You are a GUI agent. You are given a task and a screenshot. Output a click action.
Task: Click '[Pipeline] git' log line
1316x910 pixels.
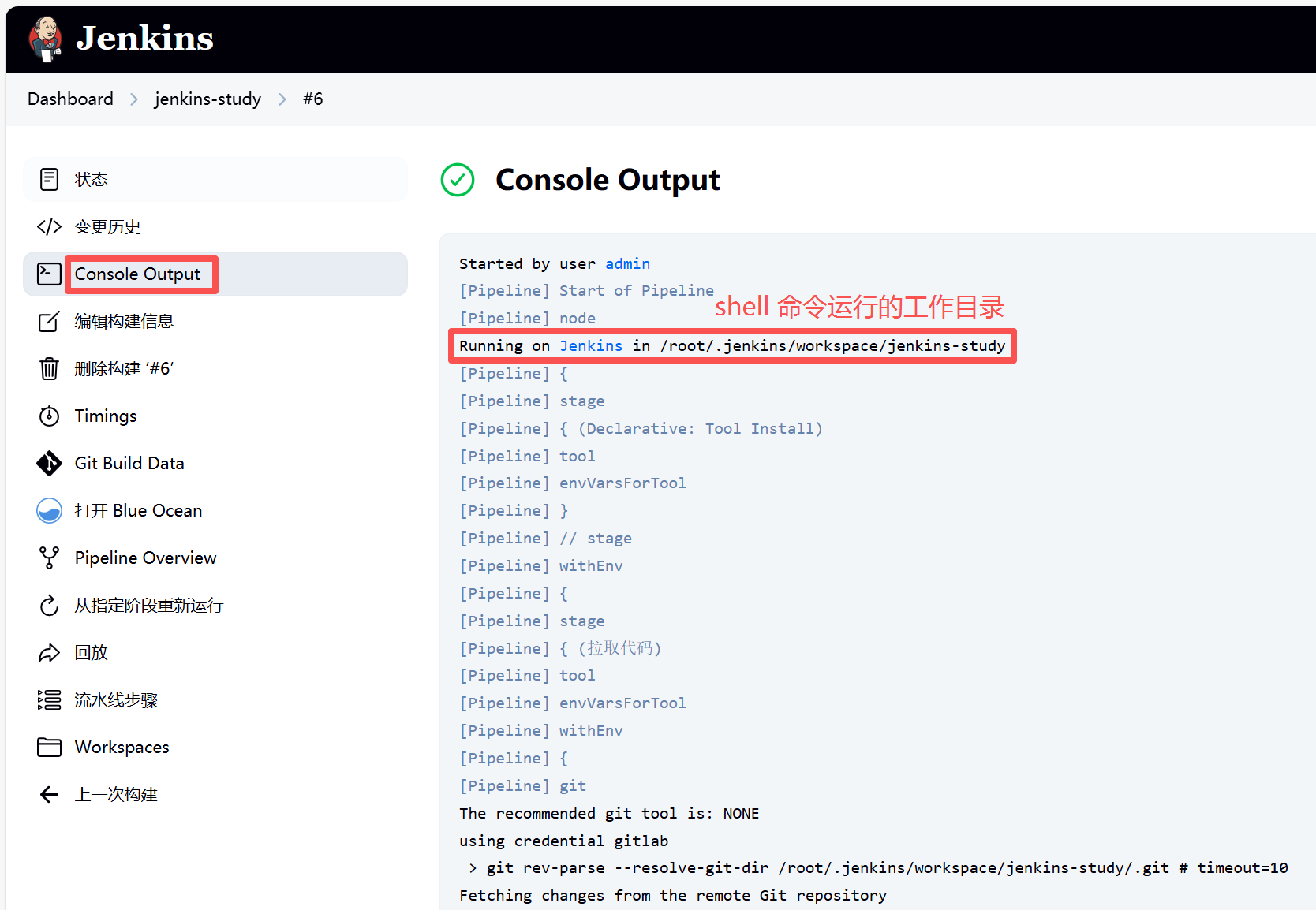pyautogui.click(x=522, y=785)
